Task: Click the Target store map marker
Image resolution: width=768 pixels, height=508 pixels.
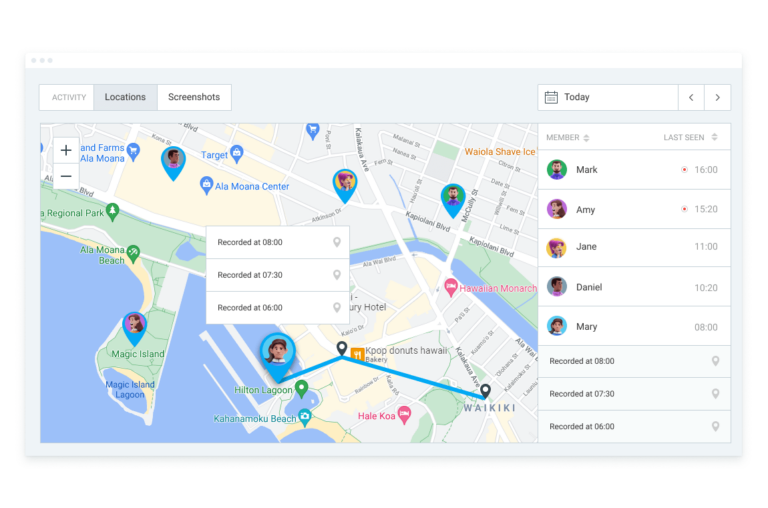Action: [x=237, y=153]
